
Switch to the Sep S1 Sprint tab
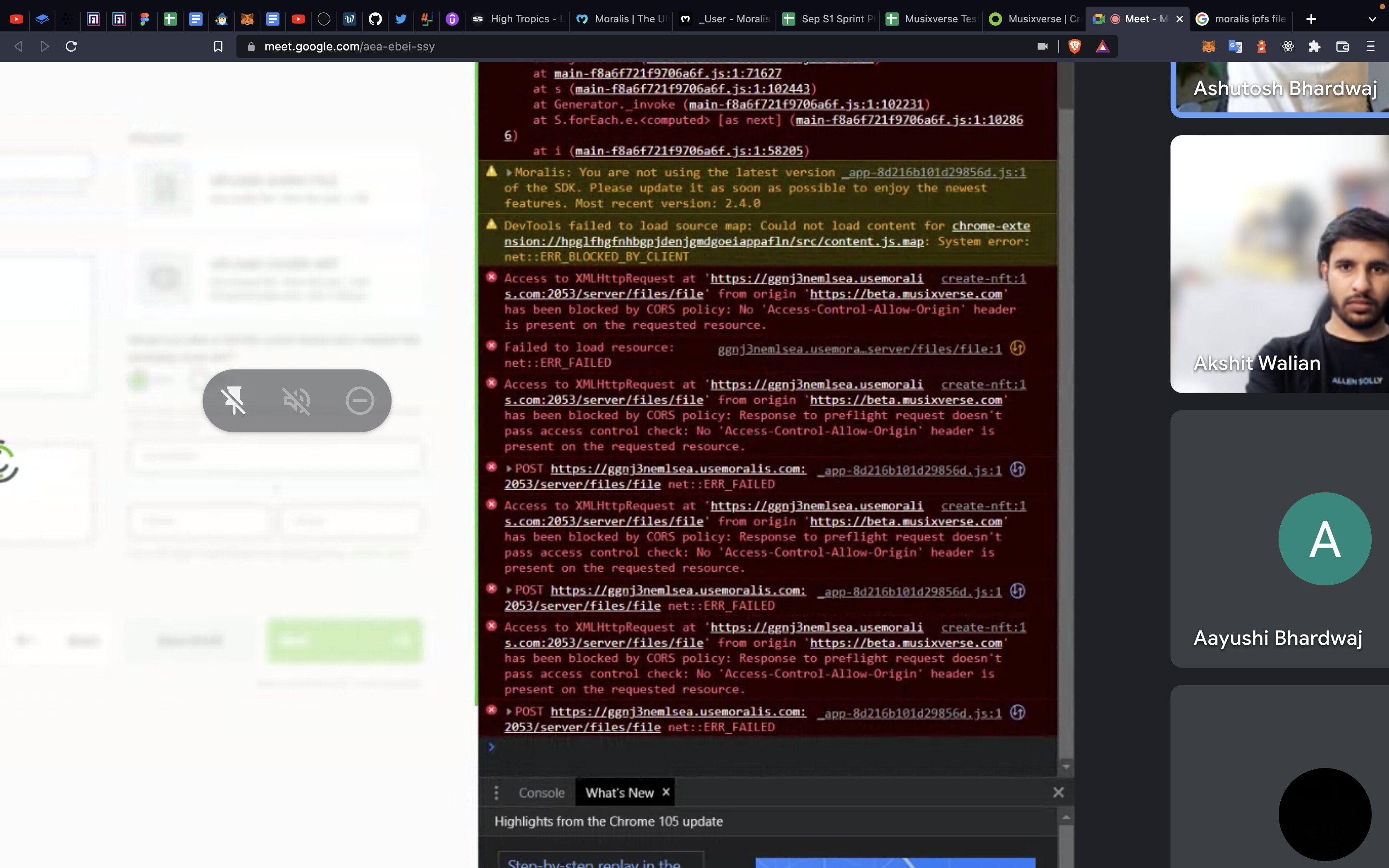click(x=828, y=19)
